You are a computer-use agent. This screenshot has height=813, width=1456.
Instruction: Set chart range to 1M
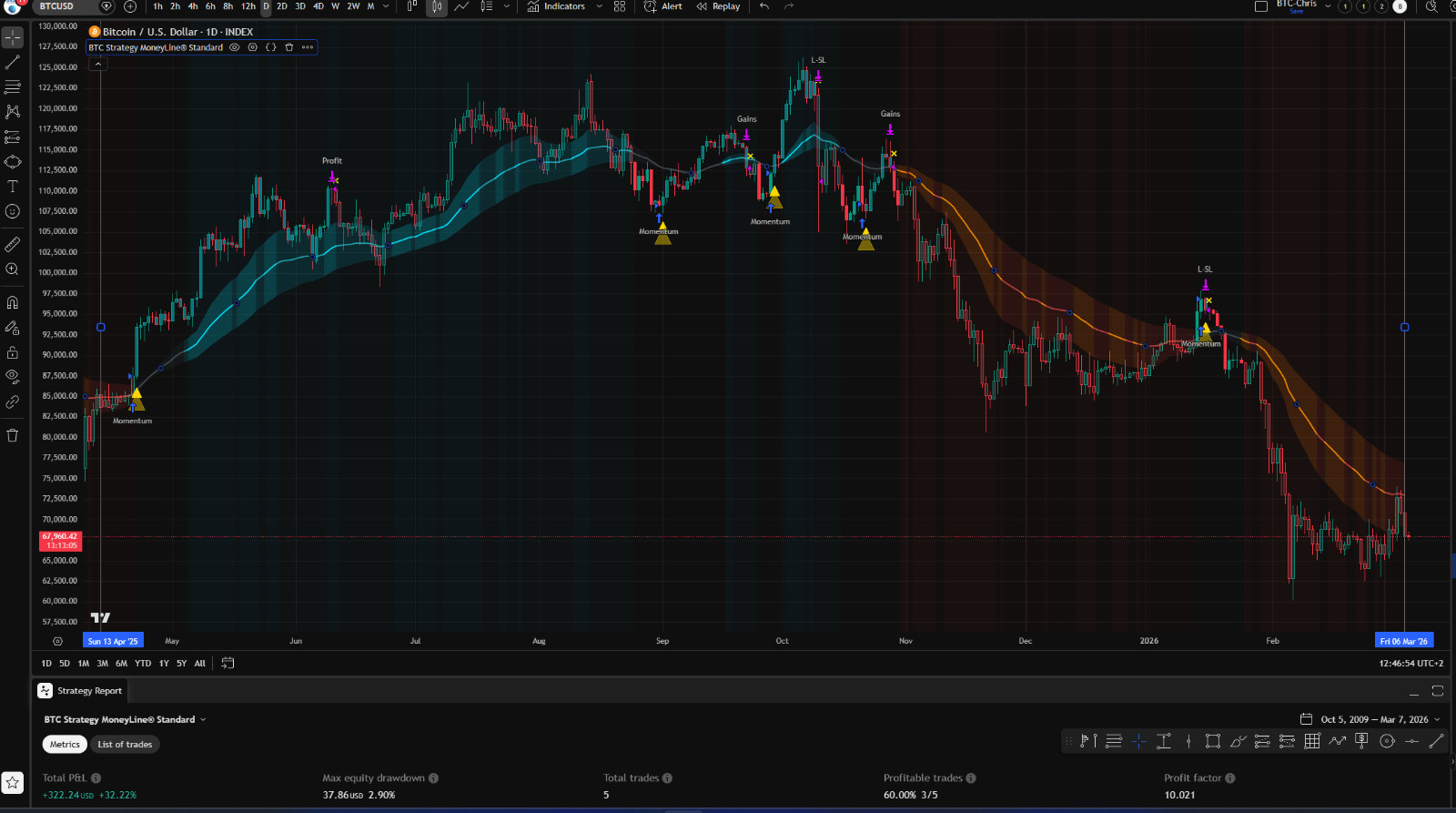coord(84,664)
